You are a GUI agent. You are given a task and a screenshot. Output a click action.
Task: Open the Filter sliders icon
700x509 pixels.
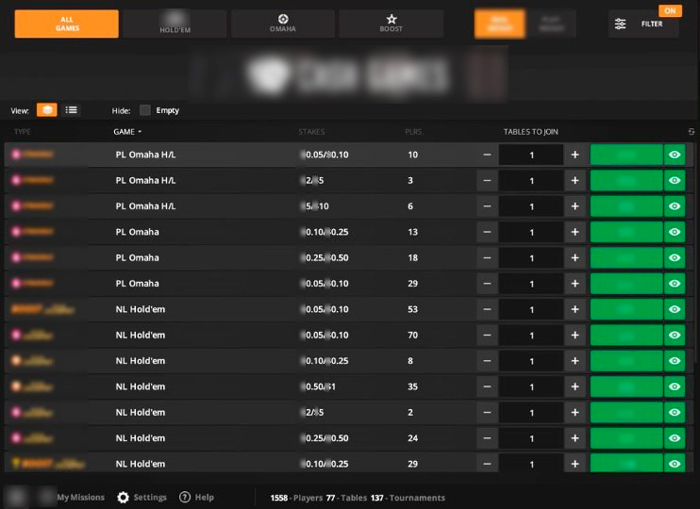[x=620, y=24]
